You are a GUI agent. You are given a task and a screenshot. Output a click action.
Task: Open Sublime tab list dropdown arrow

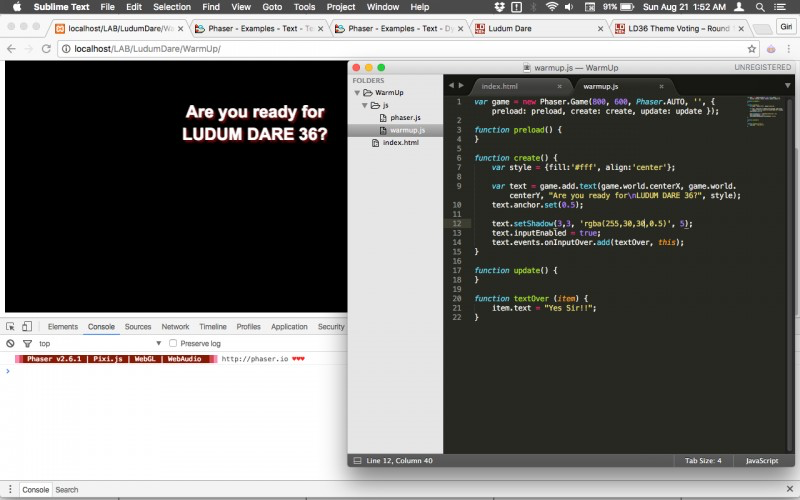point(787,86)
